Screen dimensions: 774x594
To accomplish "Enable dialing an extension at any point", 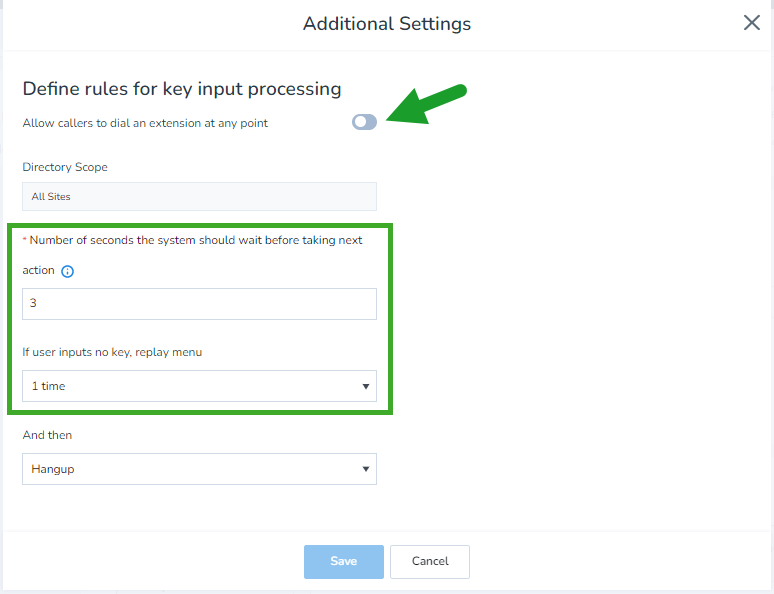I will click(x=364, y=122).
